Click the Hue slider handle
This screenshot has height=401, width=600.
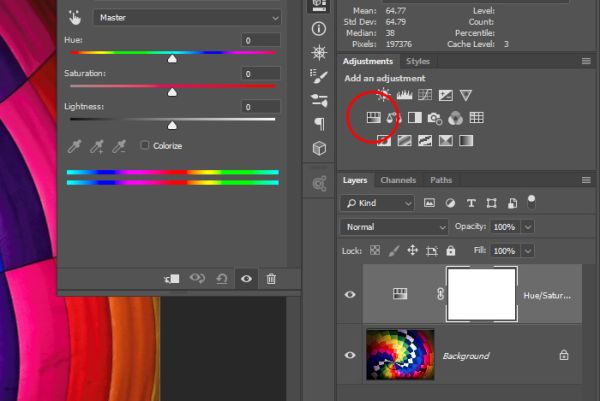pyautogui.click(x=172, y=59)
